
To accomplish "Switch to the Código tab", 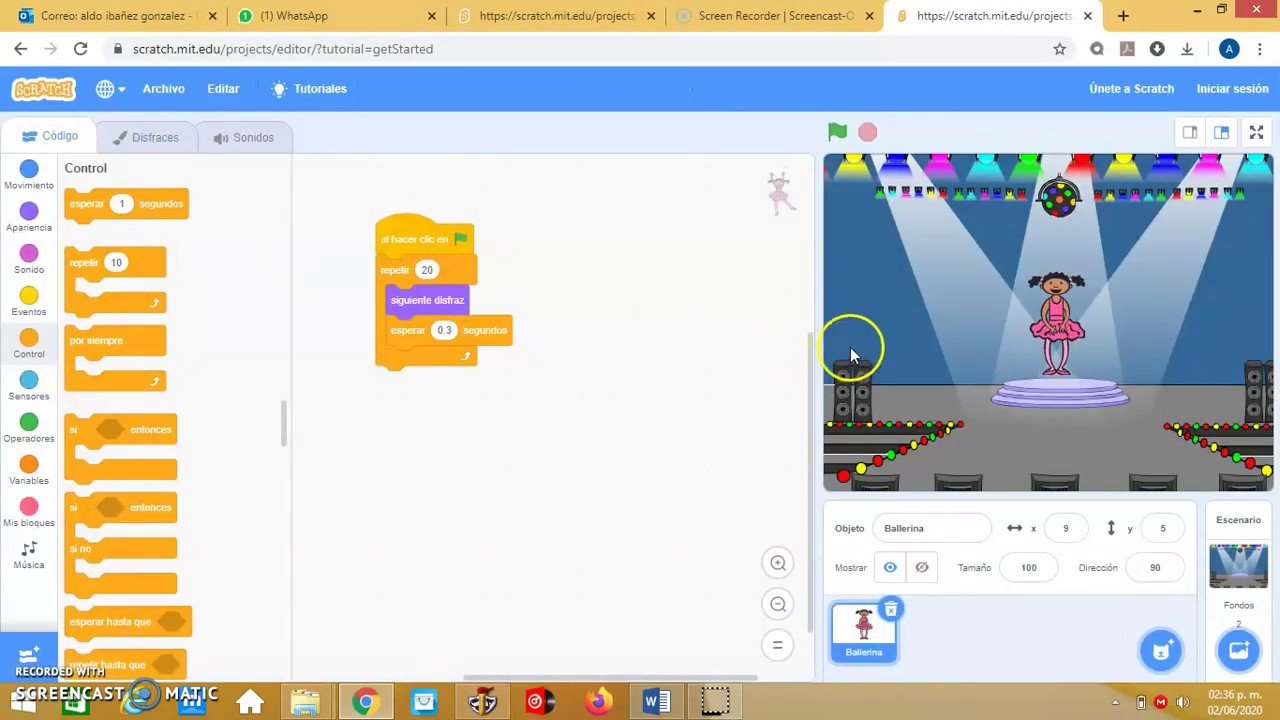I will [50, 136].
